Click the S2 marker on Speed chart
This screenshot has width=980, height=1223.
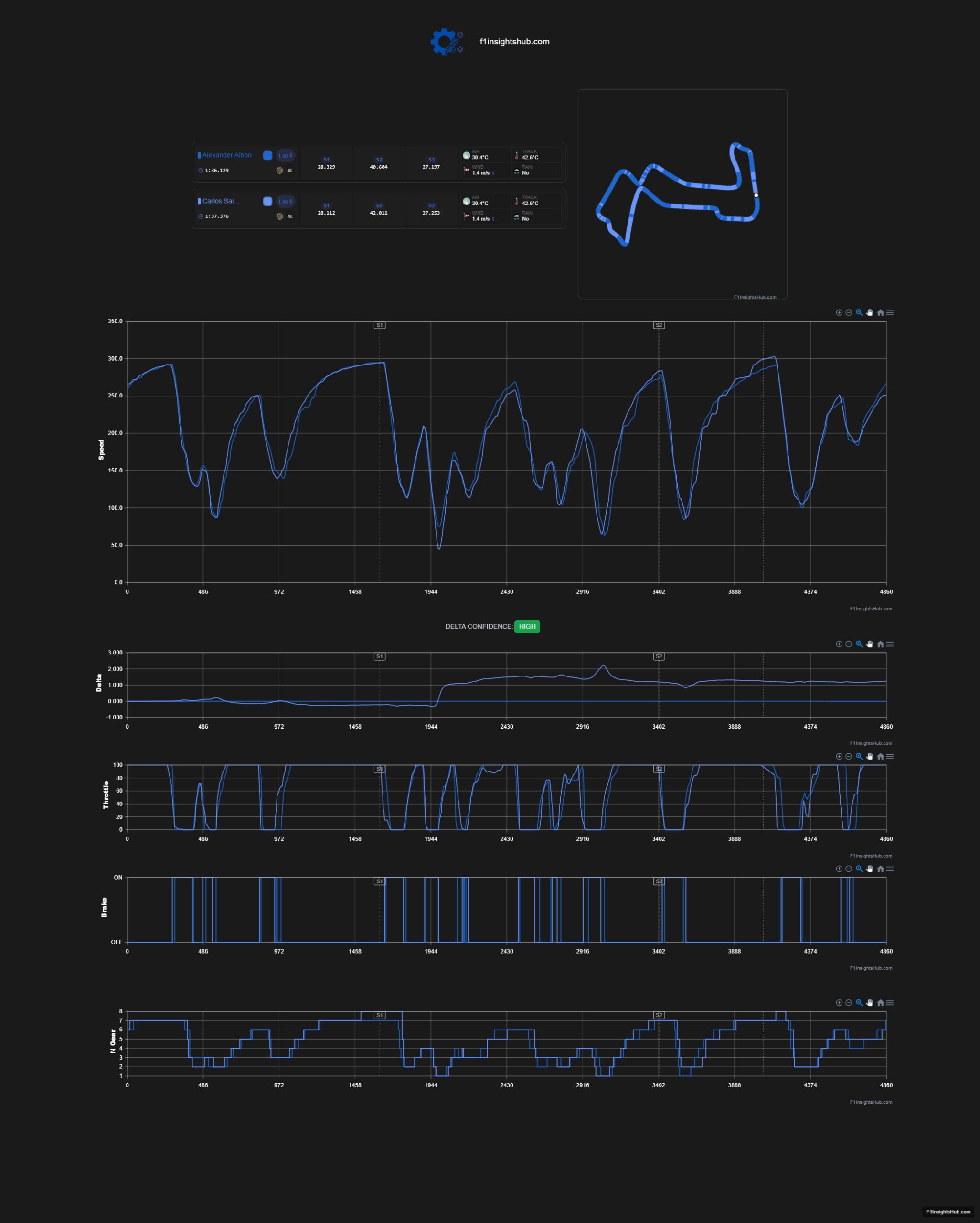coord(659,325)
